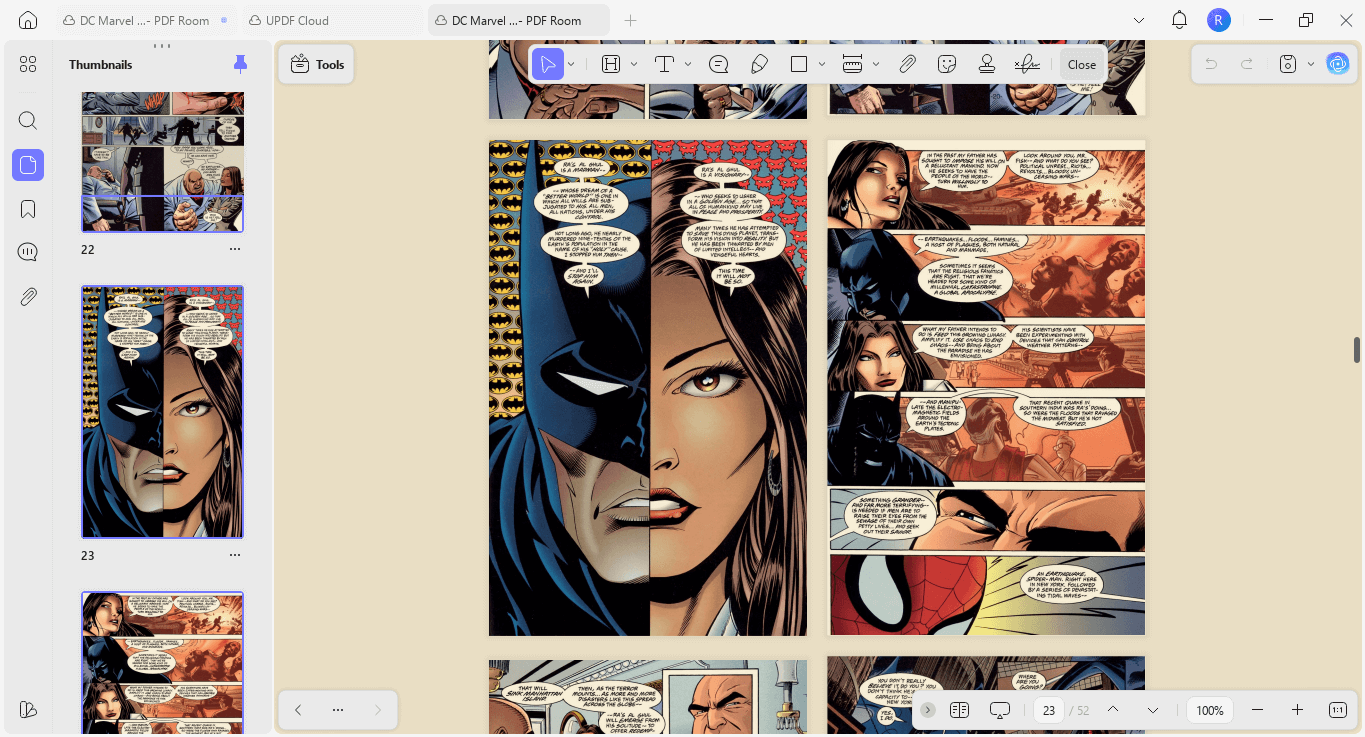The width and height of the screenshot is (1365, 737).
Task: Click the page number field showing 23
Action: click(x=1049, y=710)
